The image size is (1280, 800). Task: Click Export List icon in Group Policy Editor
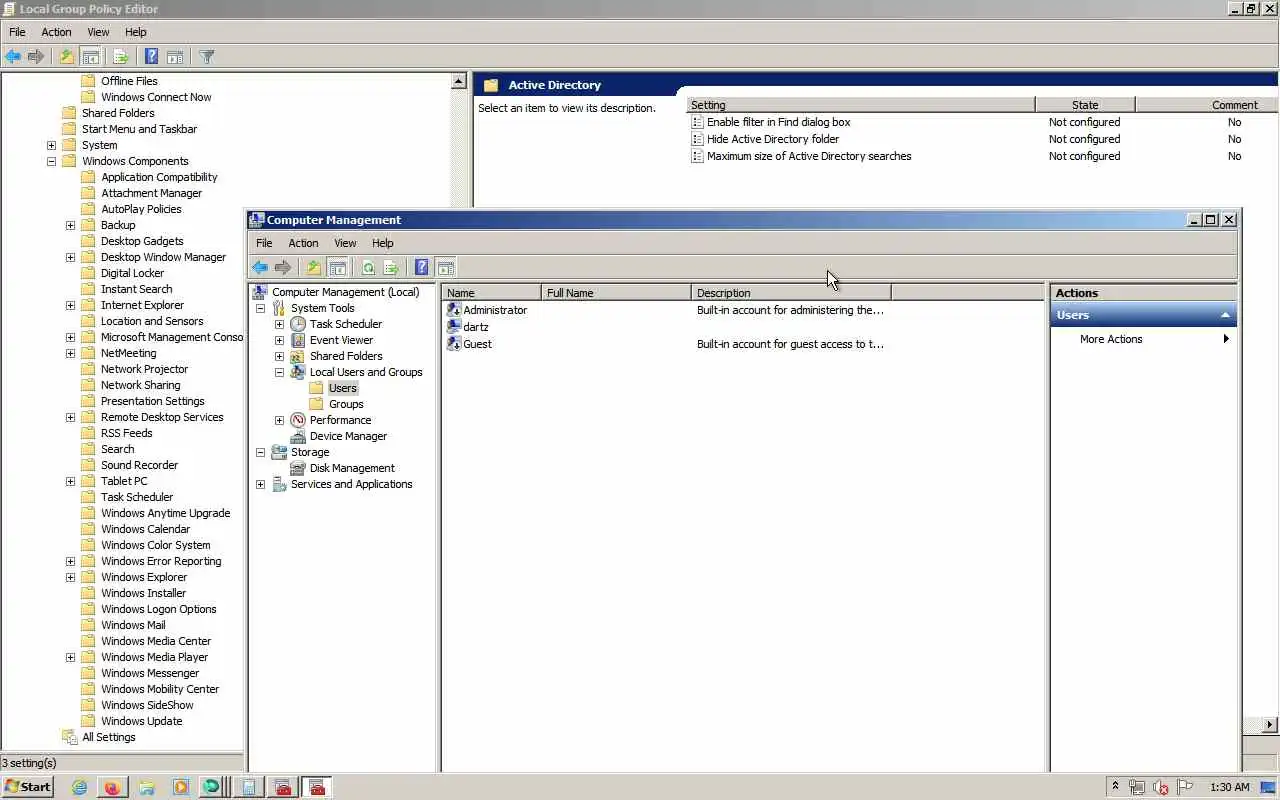coord(121,57)
